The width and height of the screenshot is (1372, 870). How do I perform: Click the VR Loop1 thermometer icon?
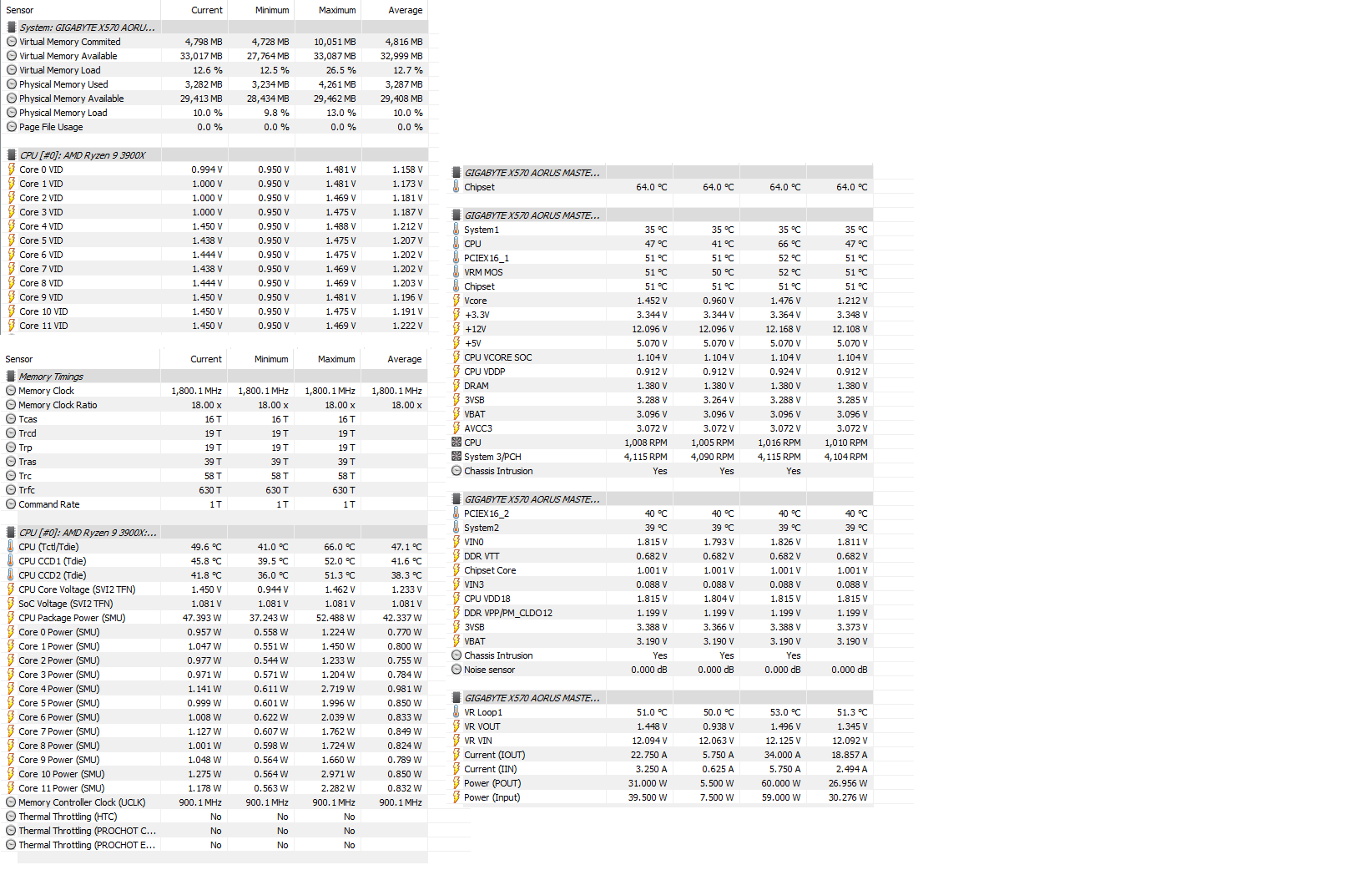456,712
